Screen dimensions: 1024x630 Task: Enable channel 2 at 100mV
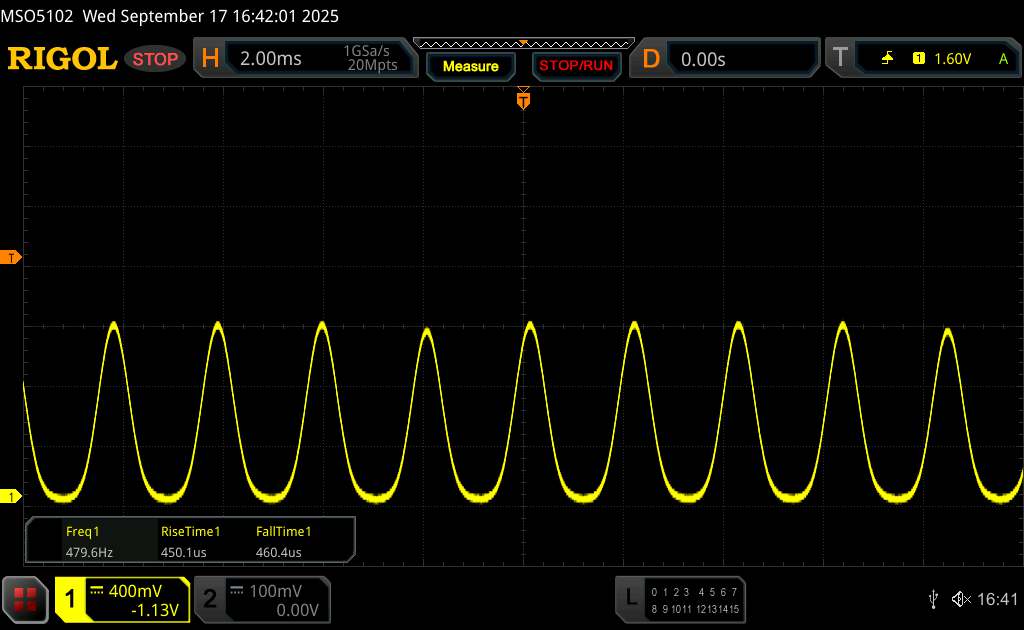tap(260, 599)
